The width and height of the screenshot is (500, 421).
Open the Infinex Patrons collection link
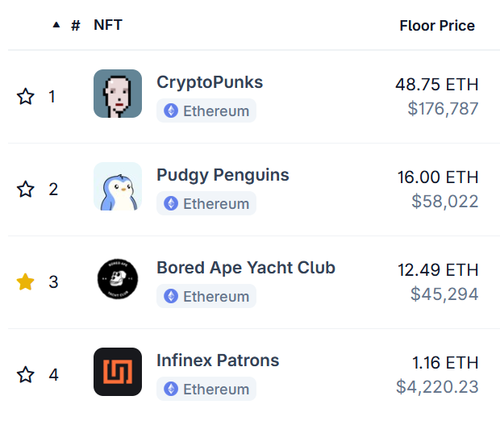[x=218, y=360]
